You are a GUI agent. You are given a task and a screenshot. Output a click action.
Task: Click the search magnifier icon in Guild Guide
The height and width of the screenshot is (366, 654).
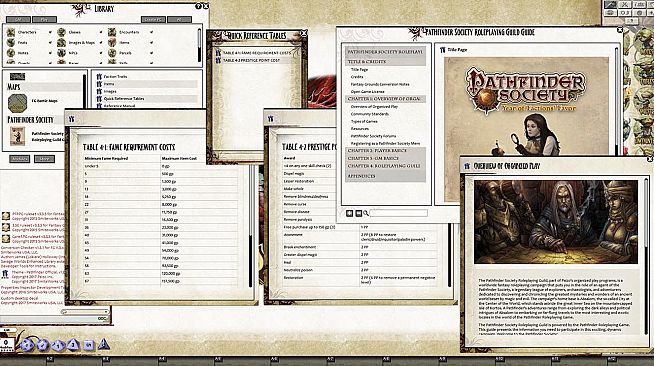coord(366,213)
